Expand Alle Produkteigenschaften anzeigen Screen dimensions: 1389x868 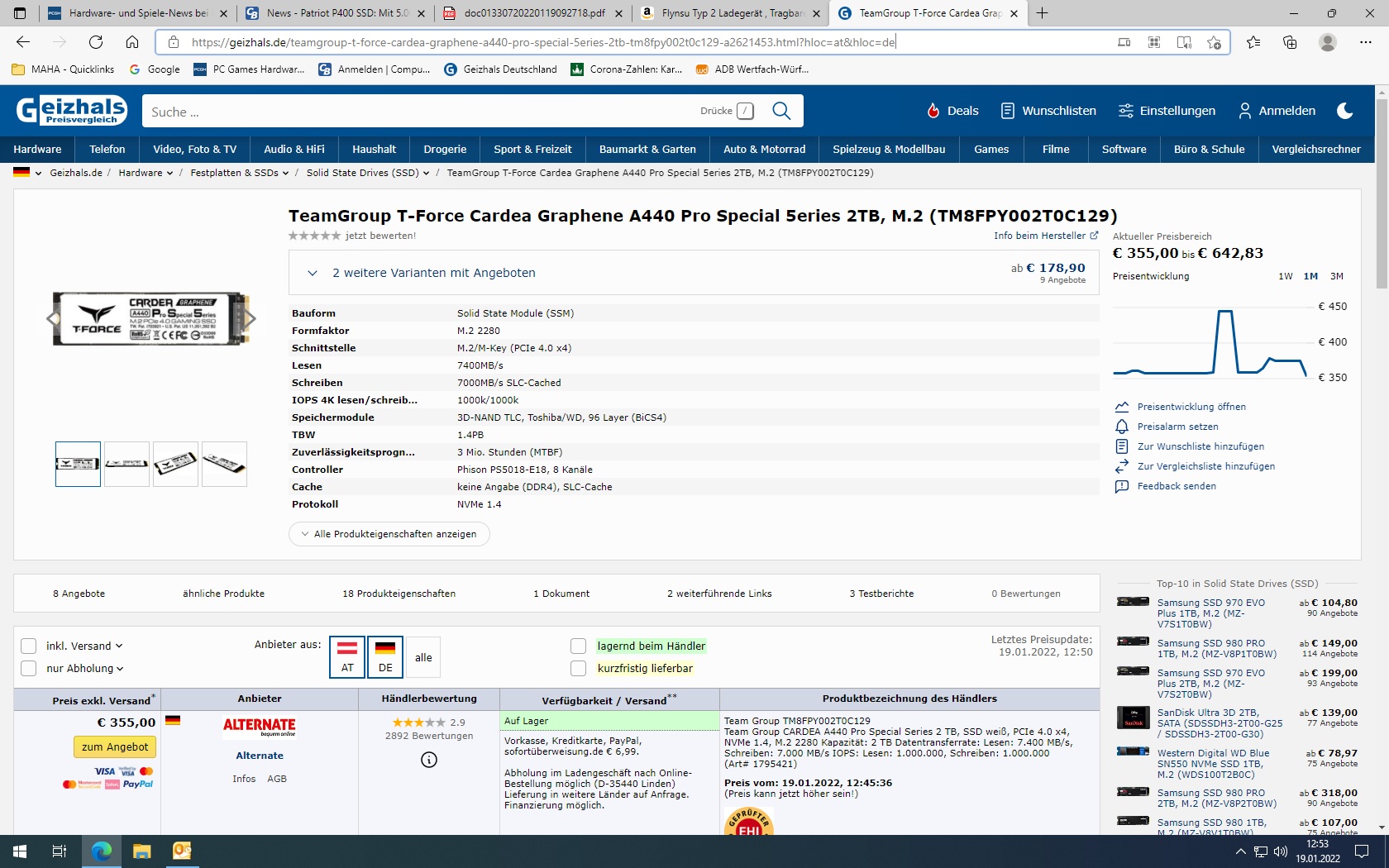(x=389, y=534)
